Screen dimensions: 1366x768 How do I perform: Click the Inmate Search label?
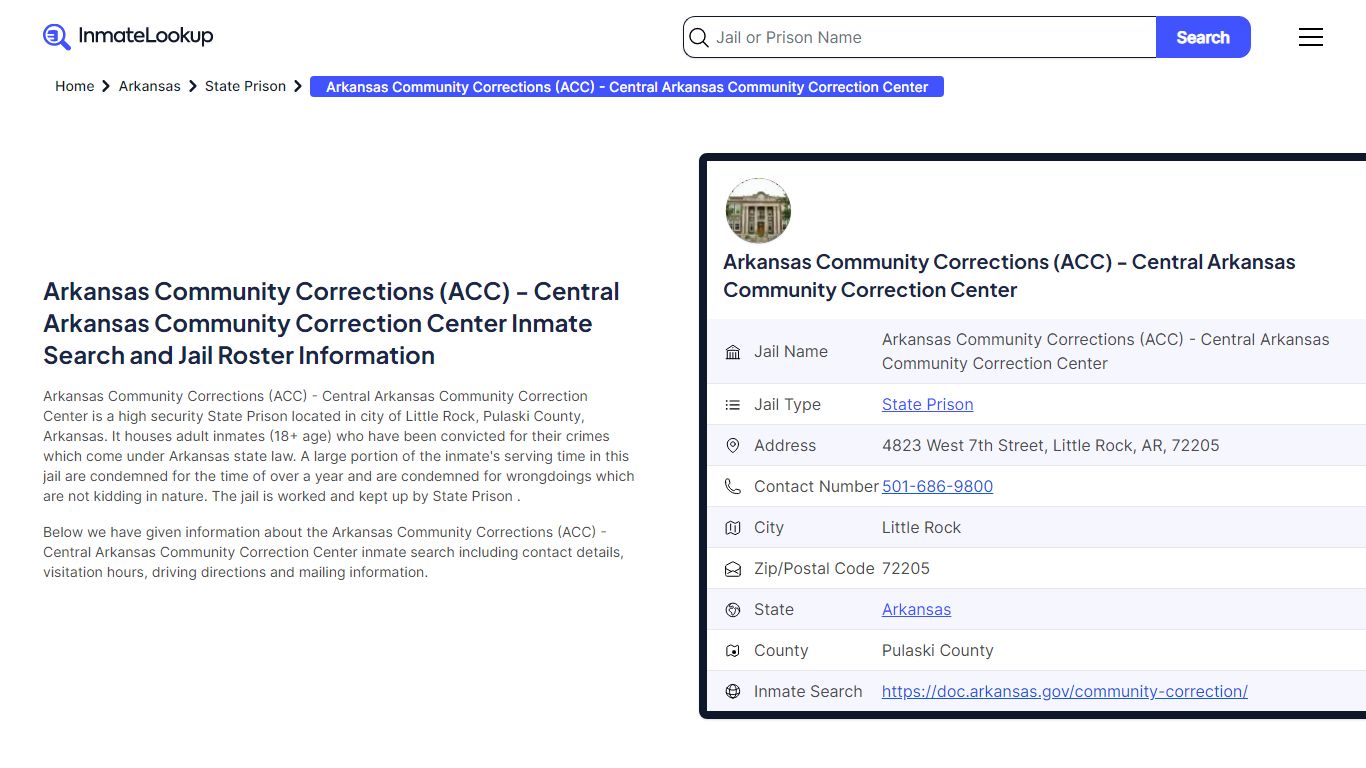click(x=808, y=692)
